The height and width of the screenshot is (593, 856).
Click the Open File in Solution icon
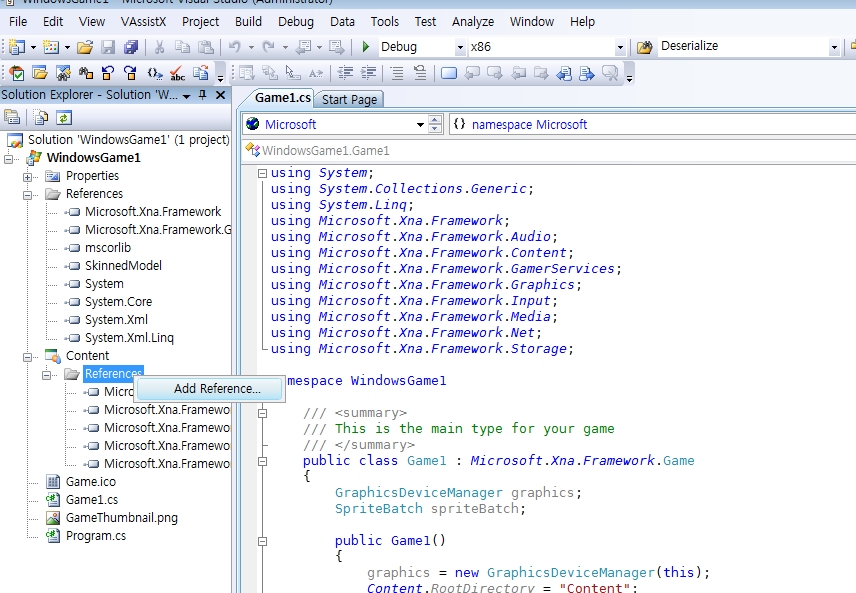pyautogui.click(x=40, y=73)
